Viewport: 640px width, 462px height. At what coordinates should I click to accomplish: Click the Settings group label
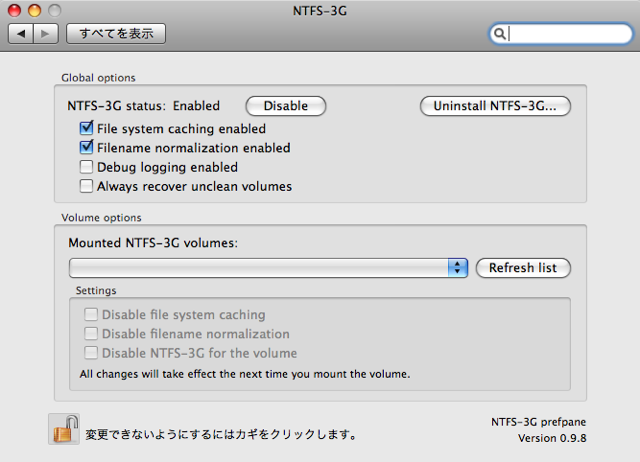(x=96, y=291)
